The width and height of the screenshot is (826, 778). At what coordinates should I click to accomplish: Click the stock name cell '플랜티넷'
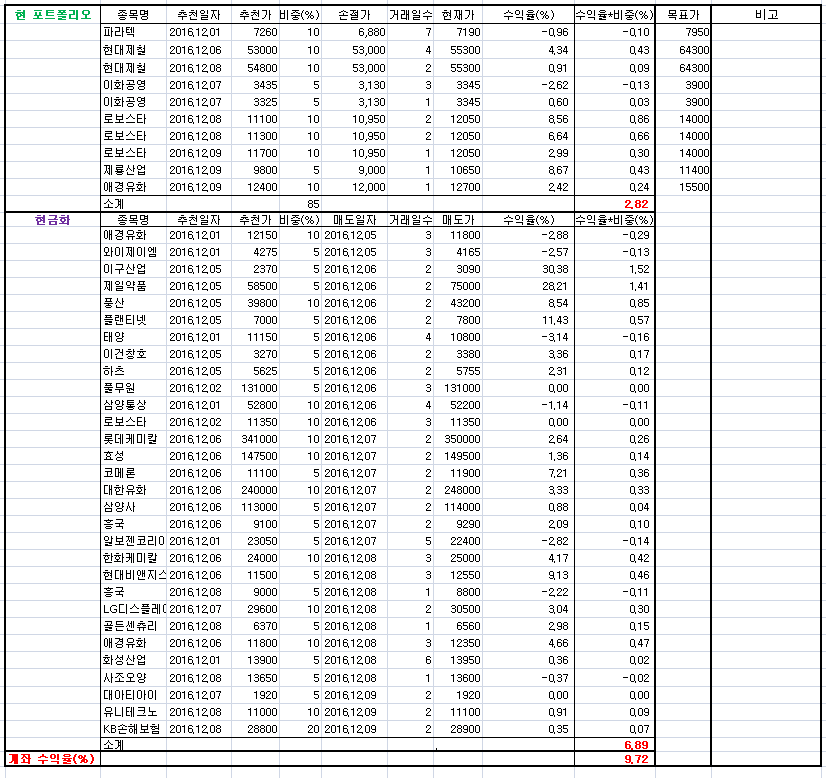coord(124,320)
